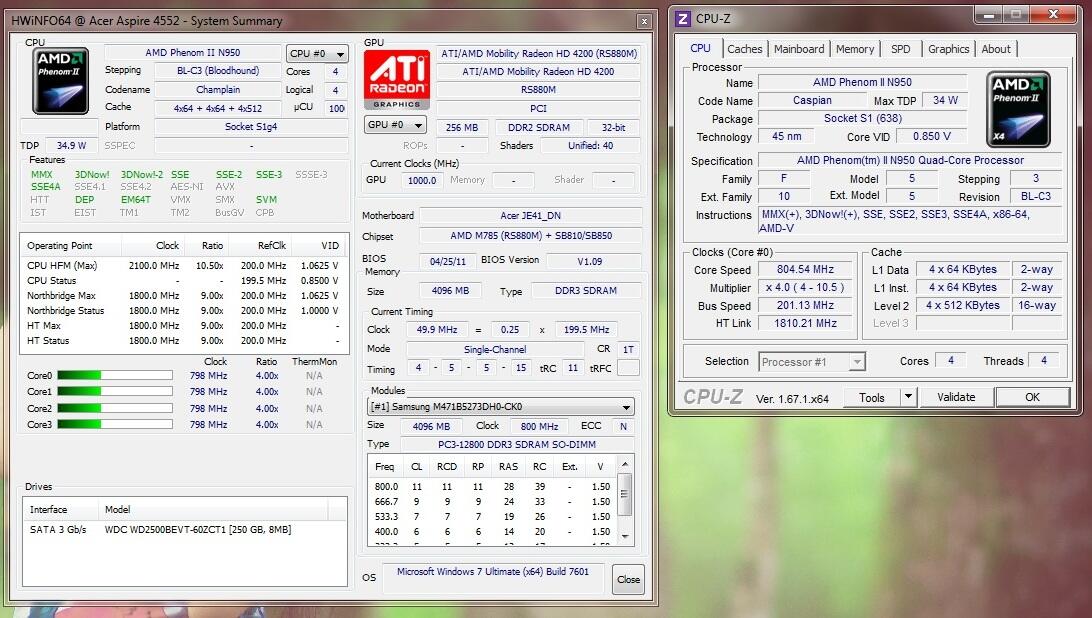Switch to the Caches tab

(x=744, y=49)
